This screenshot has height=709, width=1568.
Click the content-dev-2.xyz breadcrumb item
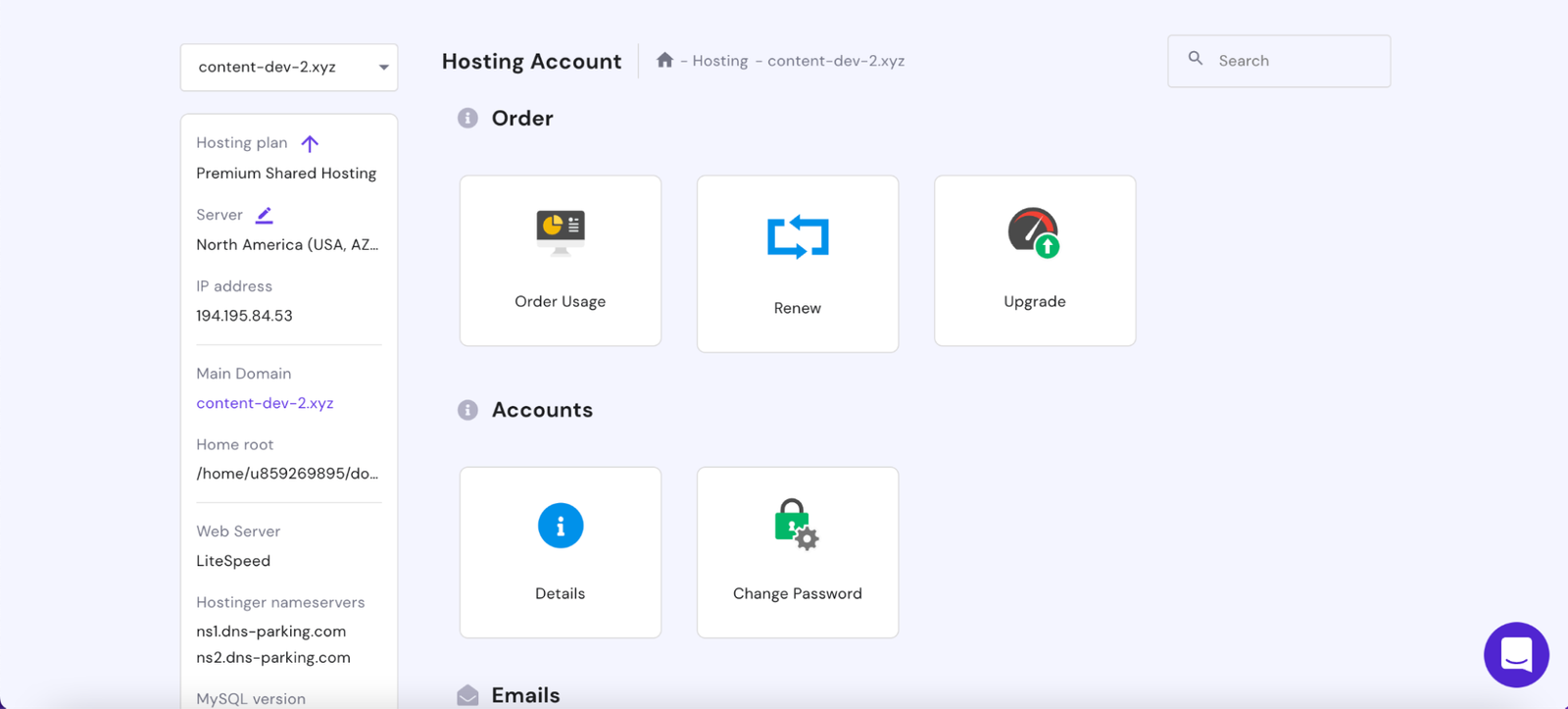tap(835, 61)
